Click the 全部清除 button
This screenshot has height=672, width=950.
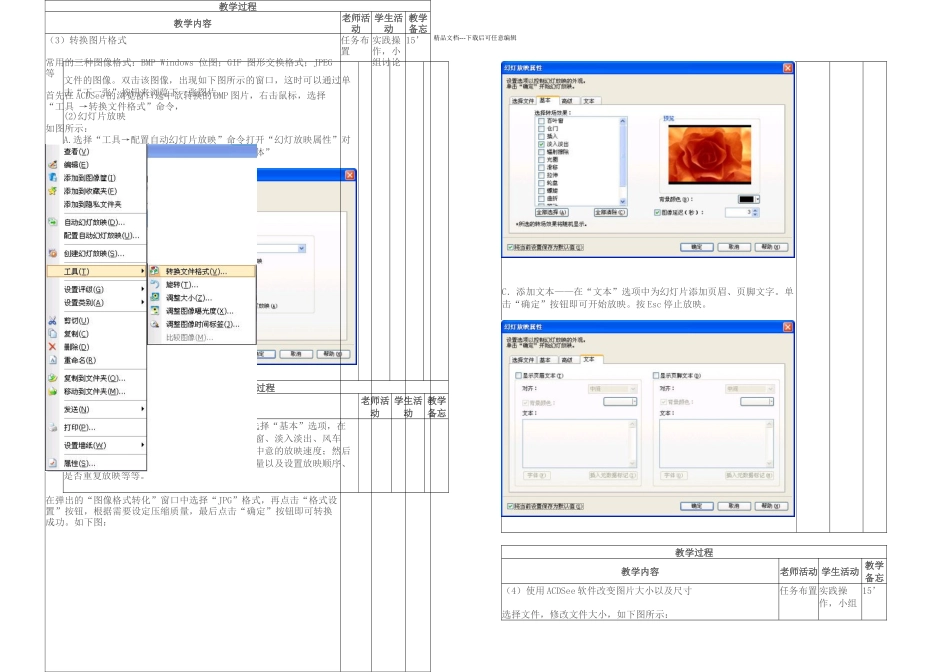[610, 213]
